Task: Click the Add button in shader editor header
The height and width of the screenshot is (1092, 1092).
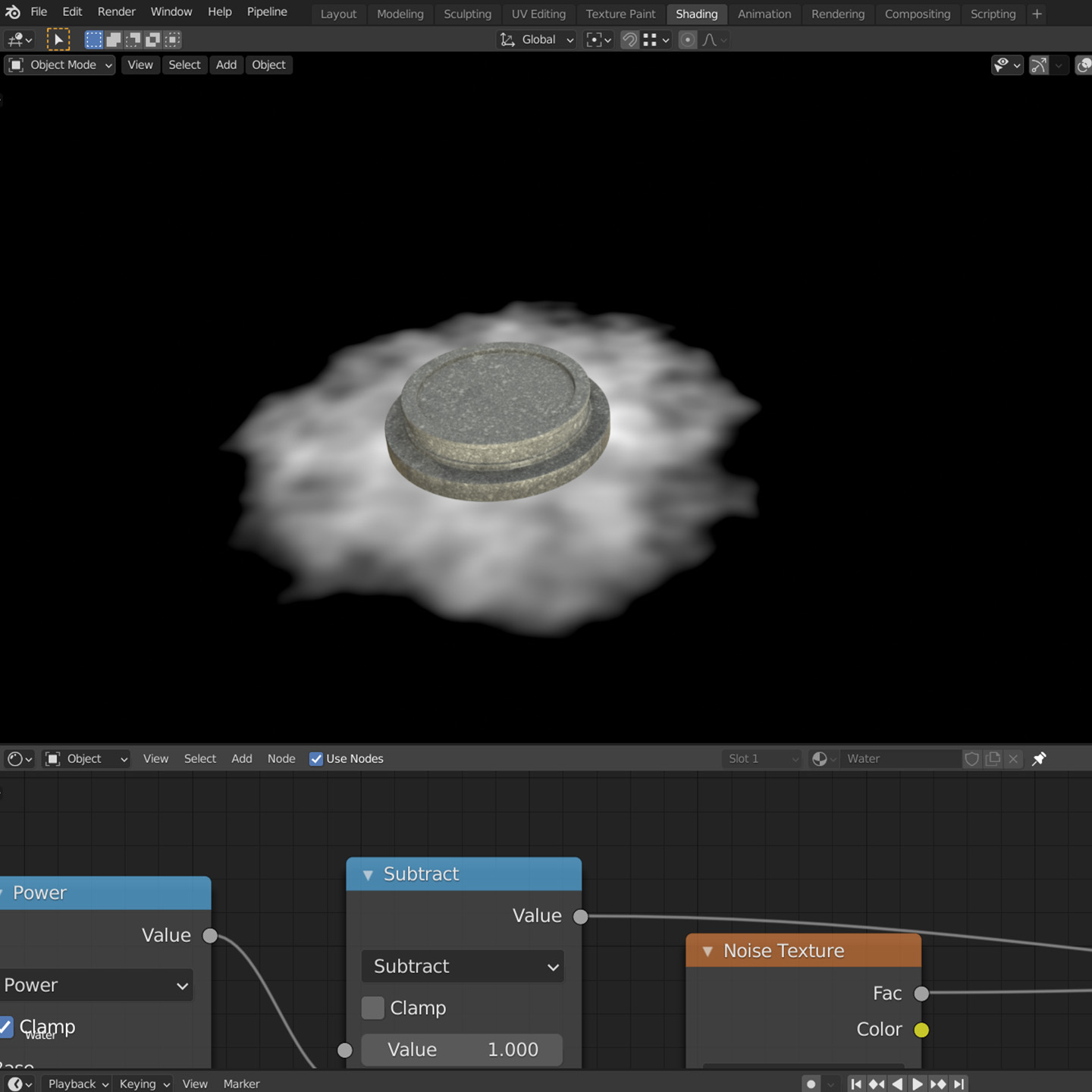Action: (241, 758)
